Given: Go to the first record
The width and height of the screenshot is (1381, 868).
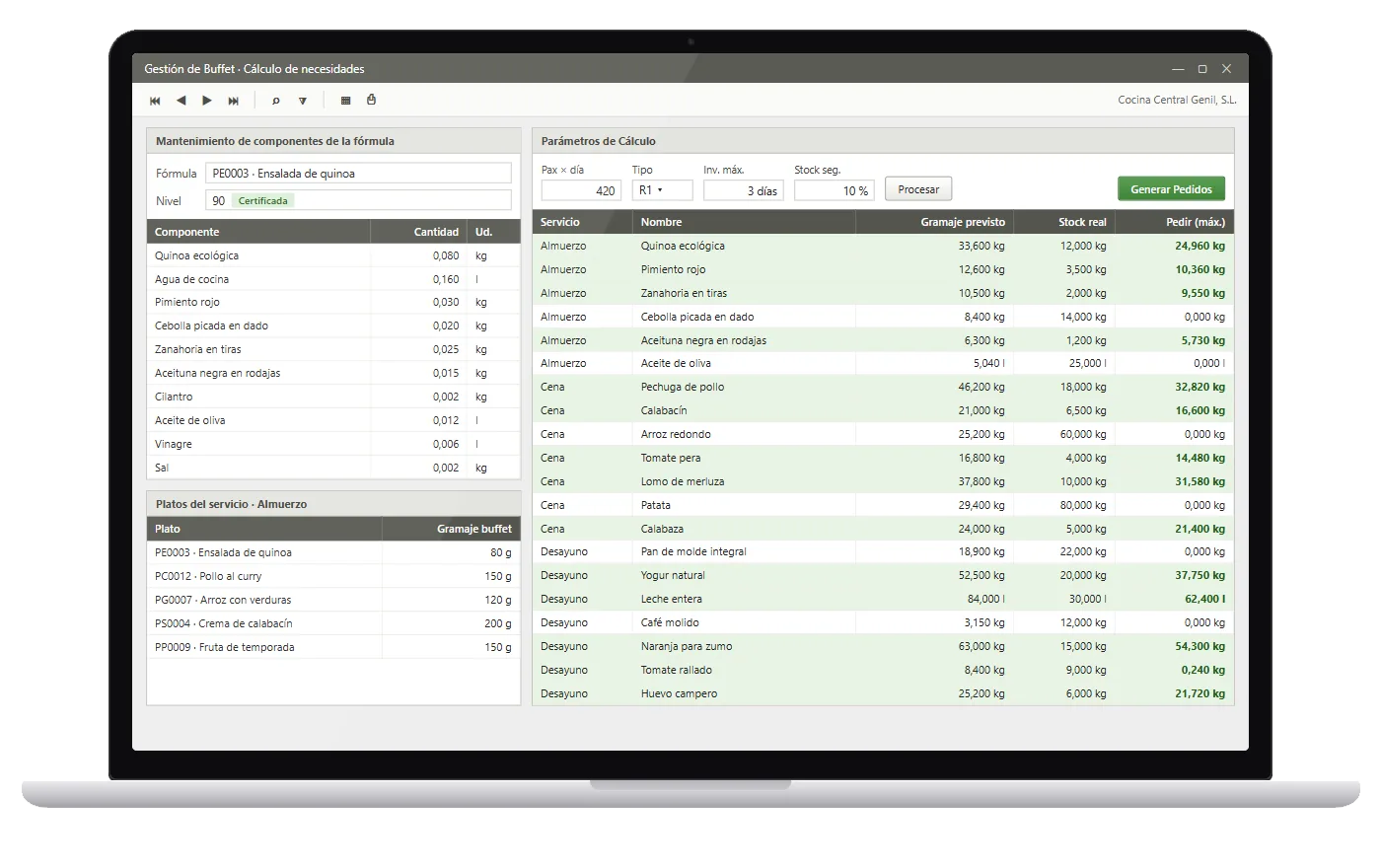Looking at the screenshot, I should (155, 101).
